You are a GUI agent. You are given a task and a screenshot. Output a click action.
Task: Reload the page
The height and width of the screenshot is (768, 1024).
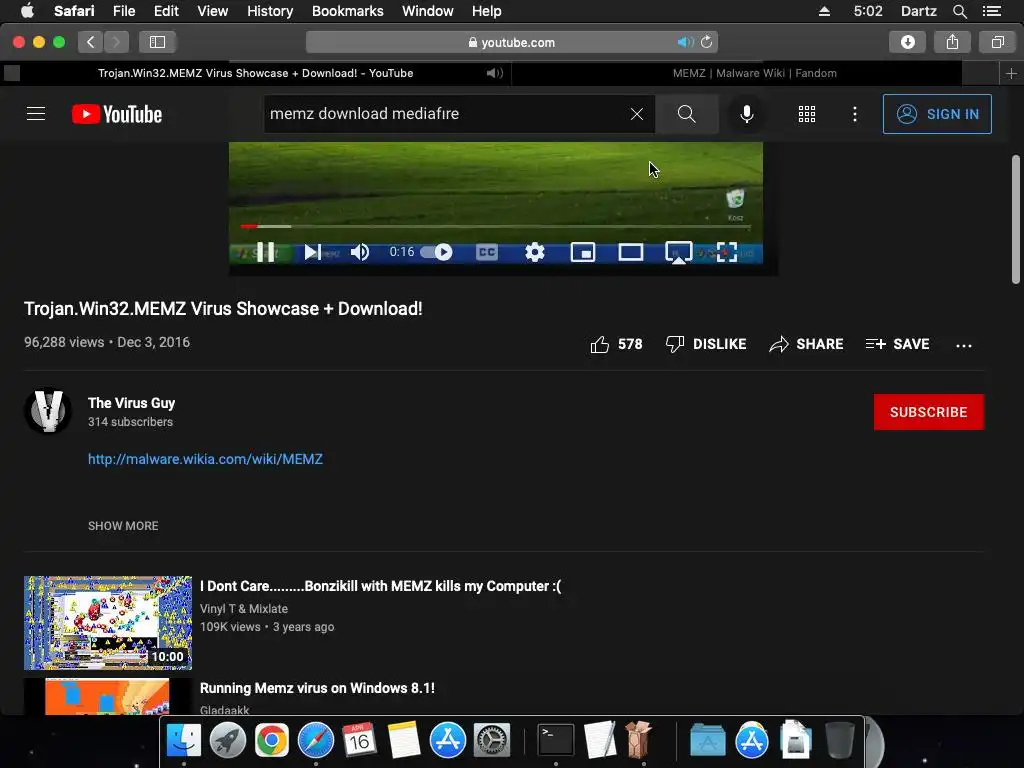point(707,42)
